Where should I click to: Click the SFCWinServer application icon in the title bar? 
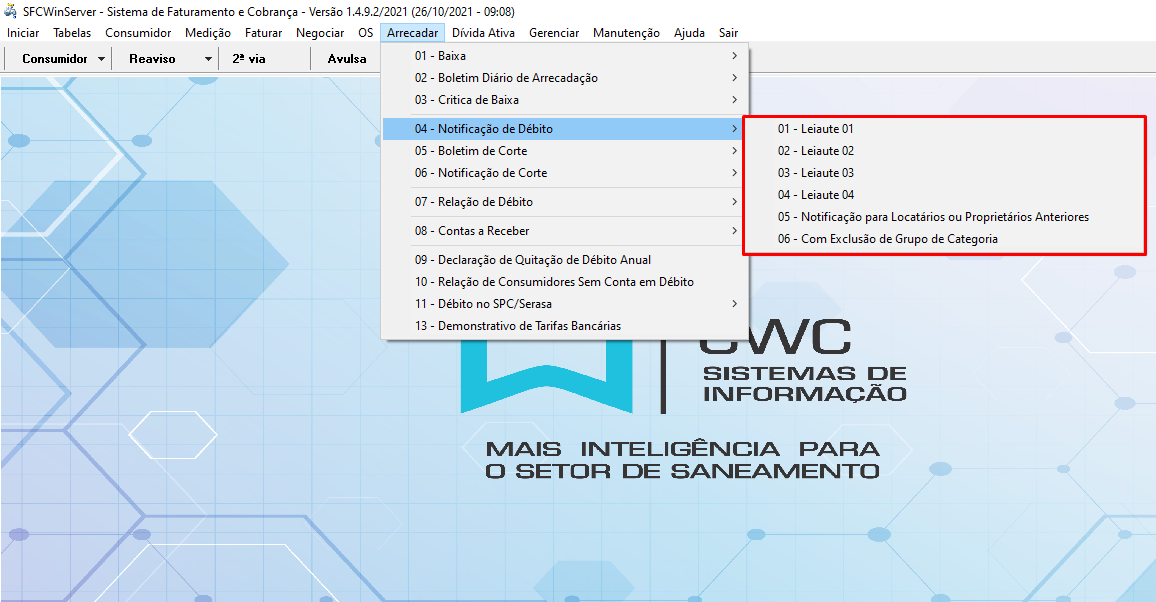pos(10,11)
